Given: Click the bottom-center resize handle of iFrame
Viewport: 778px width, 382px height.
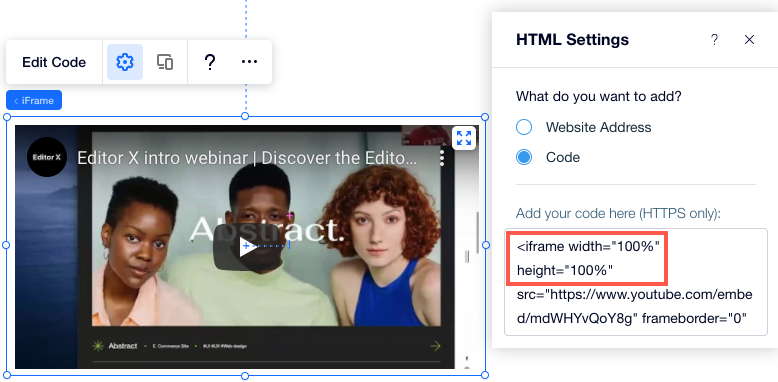Looking at the screenshot, I should click(245, 376).
